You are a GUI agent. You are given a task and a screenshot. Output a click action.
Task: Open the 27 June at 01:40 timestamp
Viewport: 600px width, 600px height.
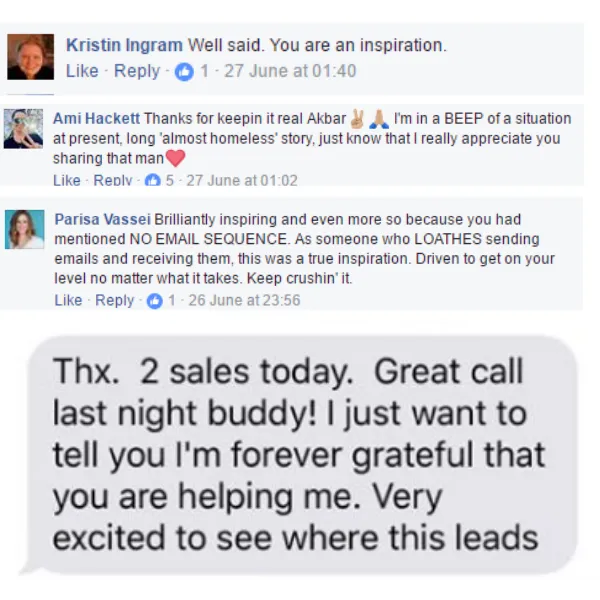tap(290, 71)
